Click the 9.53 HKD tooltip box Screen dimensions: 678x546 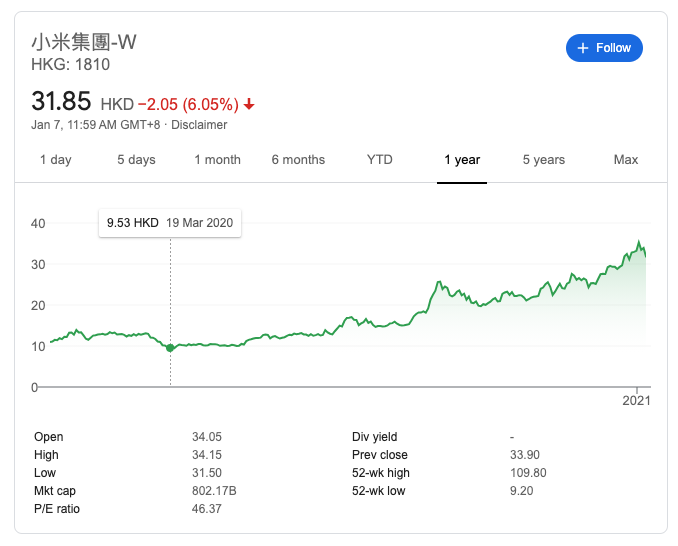170,223
